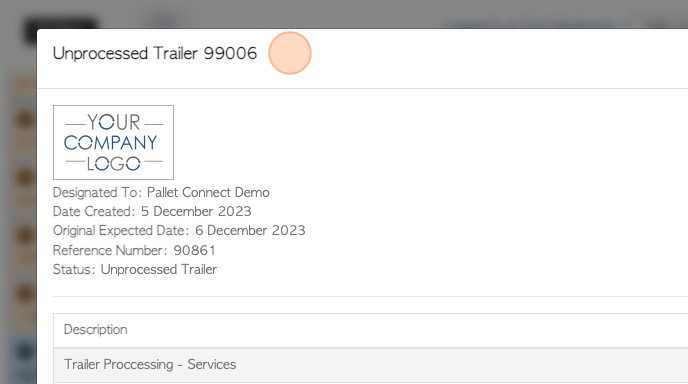Click the dimmed top bar above the modal

click(344, 14)
